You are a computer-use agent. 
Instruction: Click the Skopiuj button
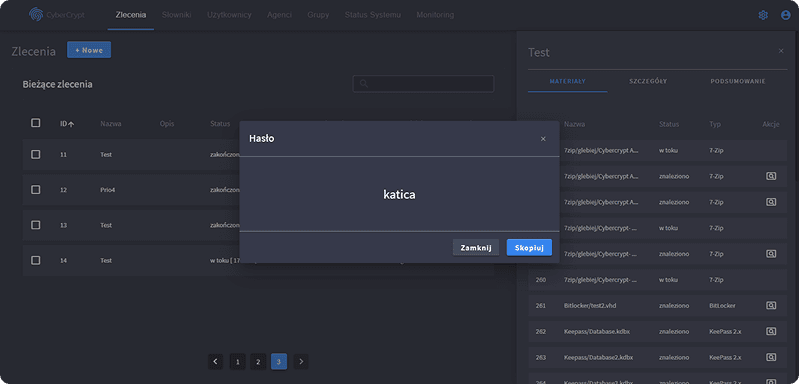point(529,248)
